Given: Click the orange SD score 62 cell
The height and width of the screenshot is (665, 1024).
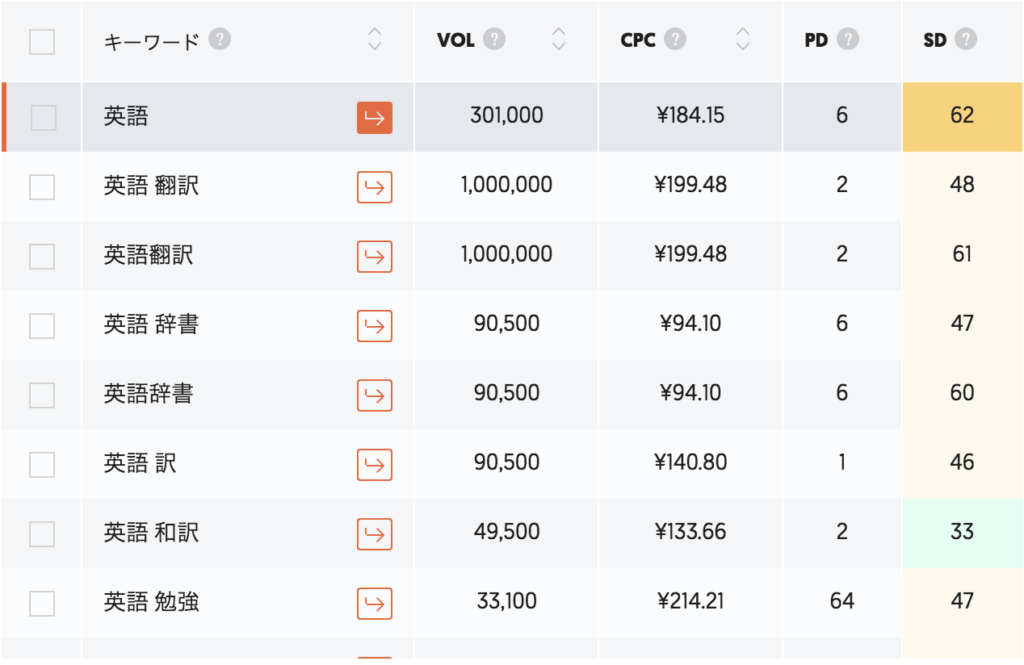Looking at the screenshot, I should (962, 116).
